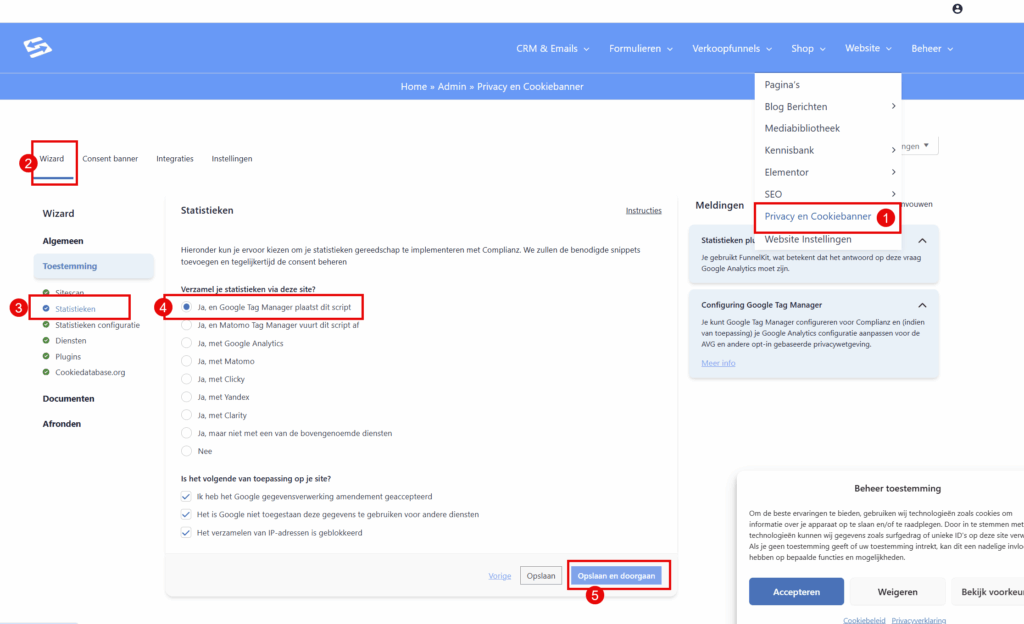Screen dimensions: 1024x624
Task: Click the site logo icon in header
Action: tap(38, 48)
